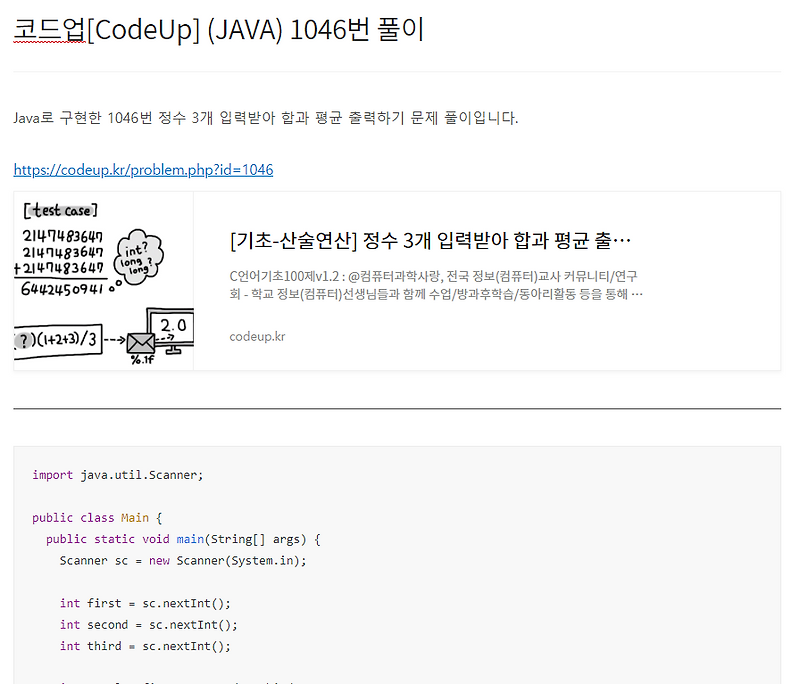The height and width of the screenshot is (684, 800).
Task: Open the embedded codeup.kr link preview card
Action: [x=400, y=280]
